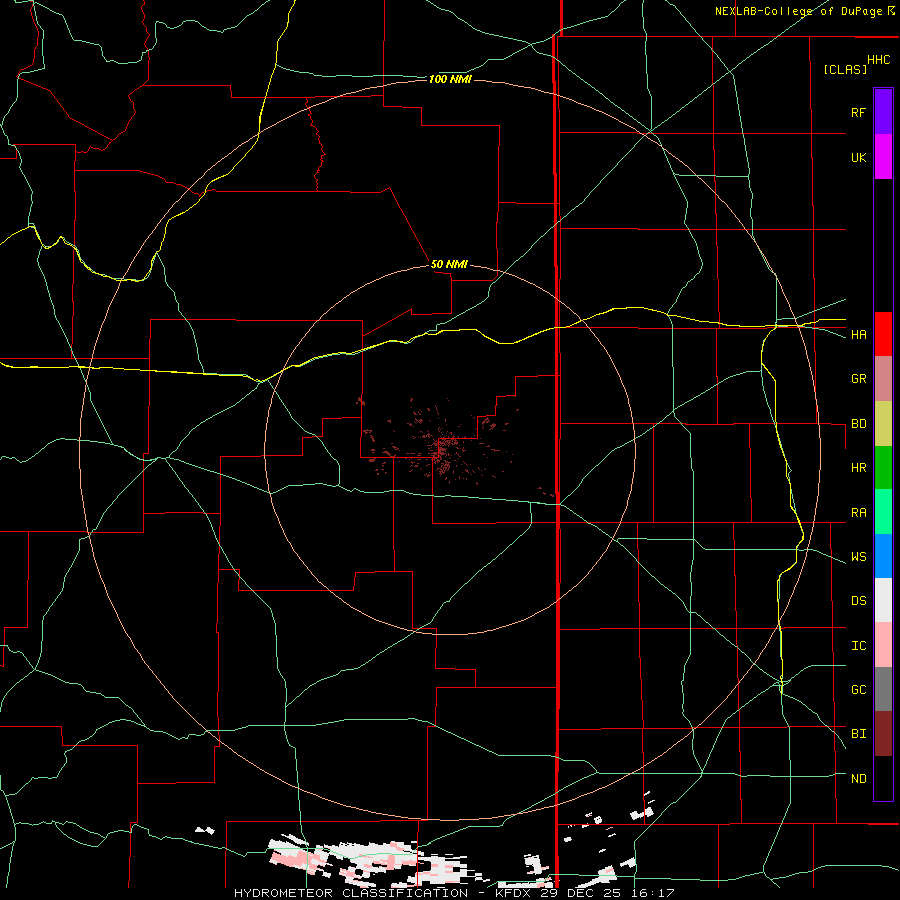Click the HHC product label

878,60
